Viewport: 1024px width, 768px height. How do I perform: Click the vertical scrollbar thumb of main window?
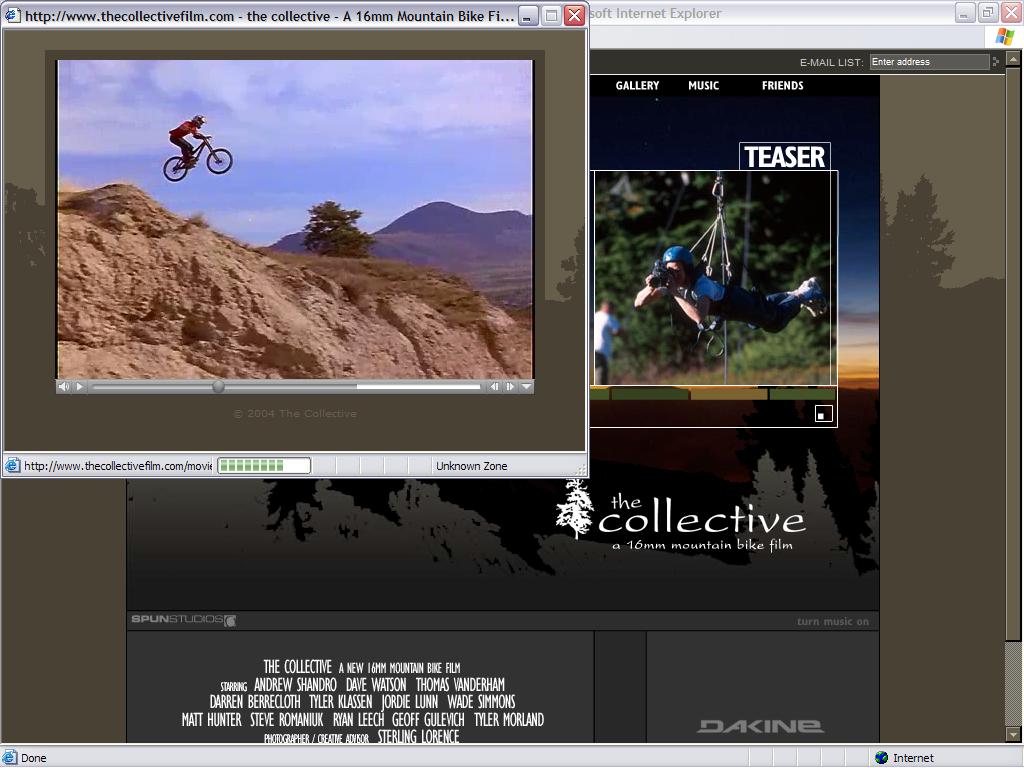[1012, 354]
